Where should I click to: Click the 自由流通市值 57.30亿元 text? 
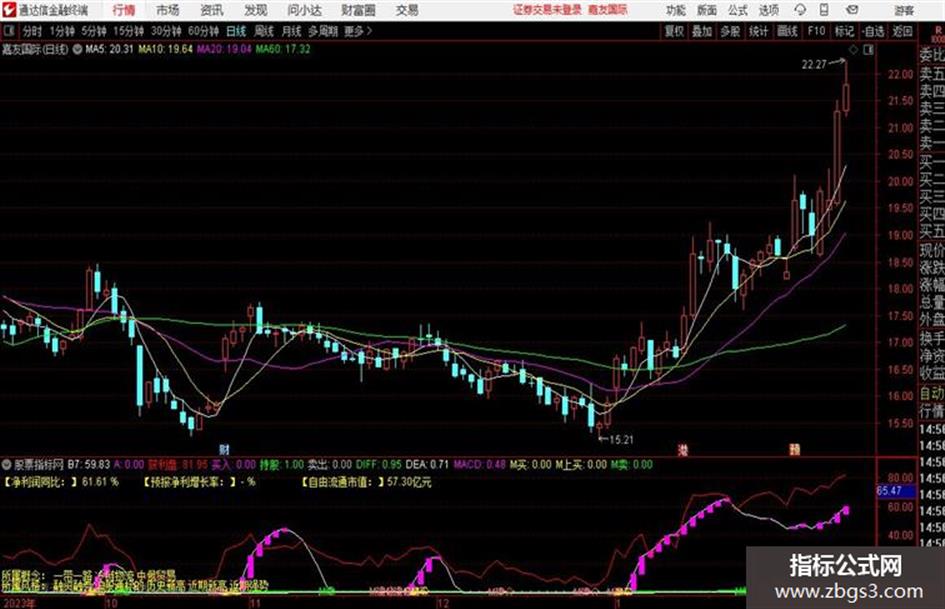coord(366,482)
